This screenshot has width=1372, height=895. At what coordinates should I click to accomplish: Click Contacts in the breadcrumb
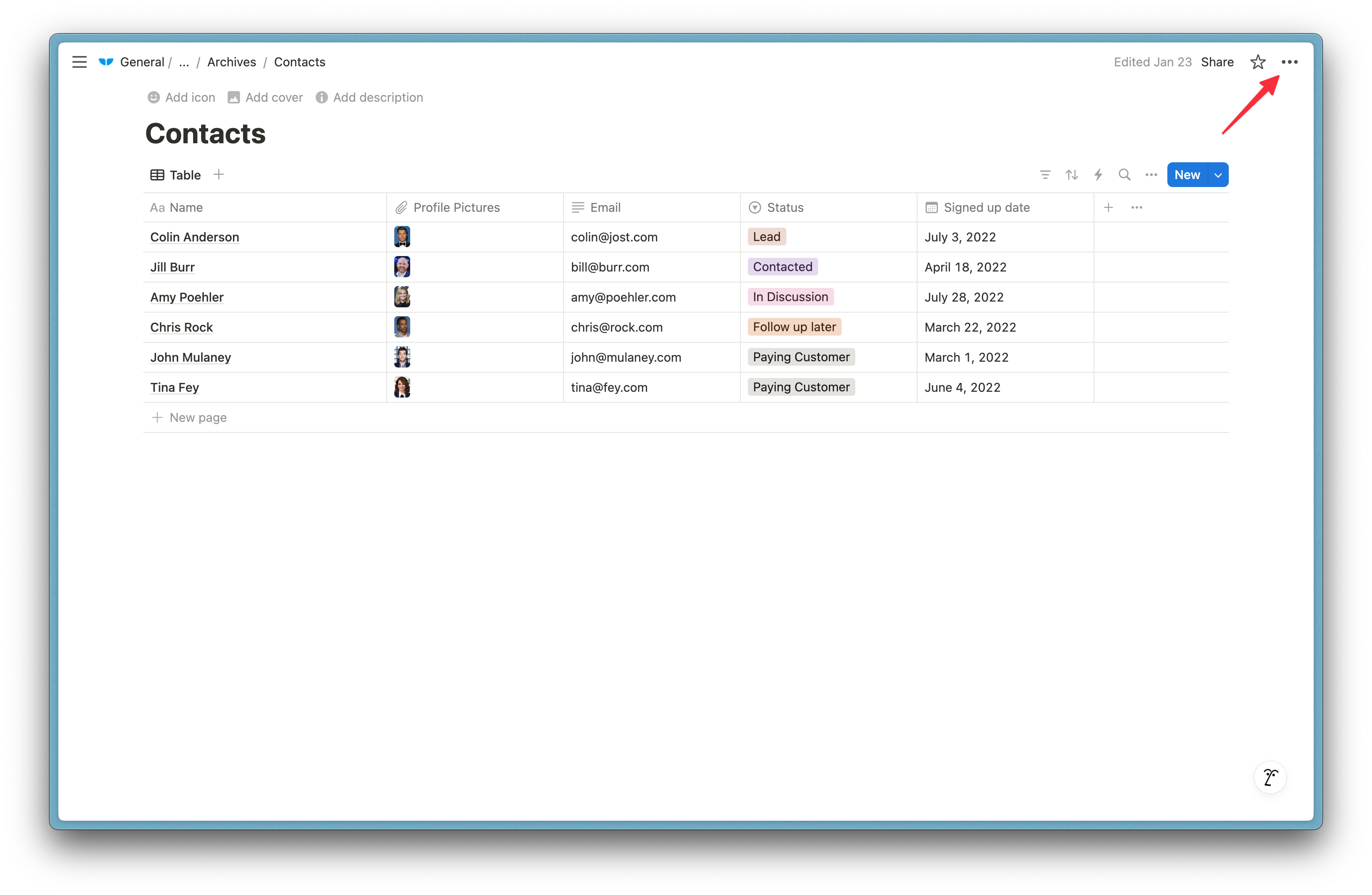pos(300,62)
